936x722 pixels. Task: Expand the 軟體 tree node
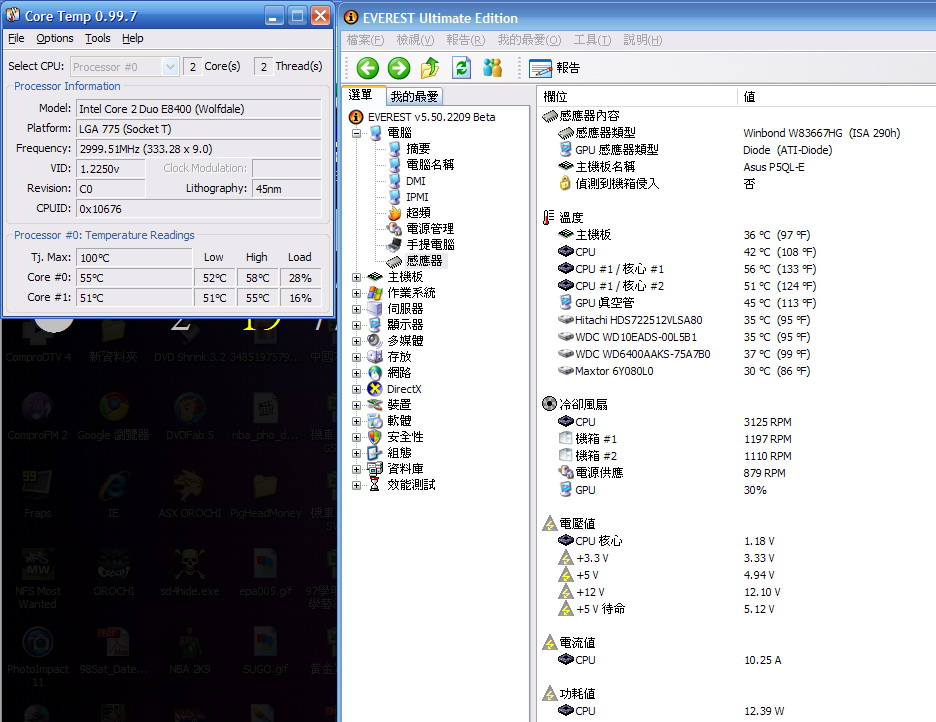coord(356,421)
